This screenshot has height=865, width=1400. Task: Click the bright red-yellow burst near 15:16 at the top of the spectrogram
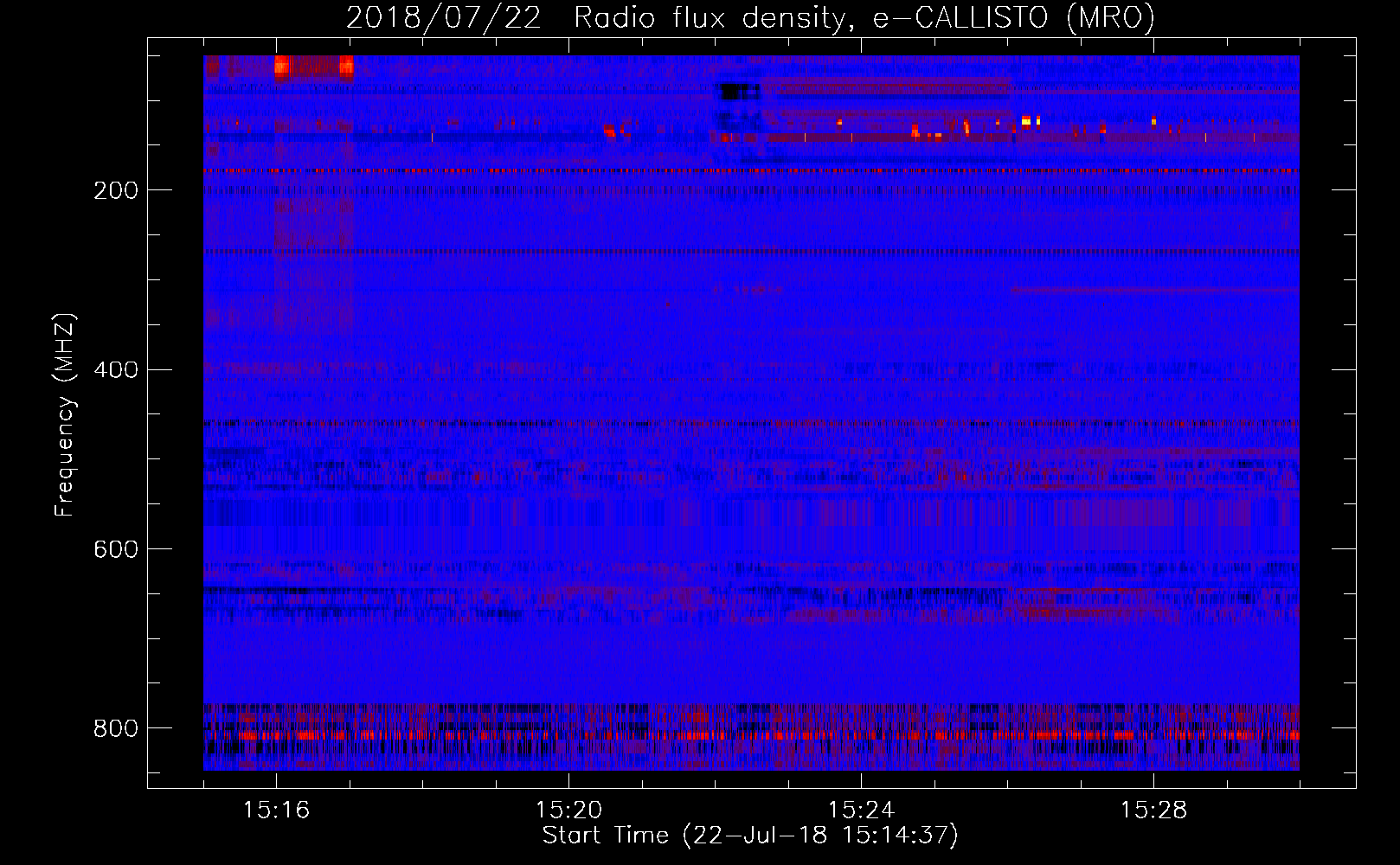click(x=281, y=67)
